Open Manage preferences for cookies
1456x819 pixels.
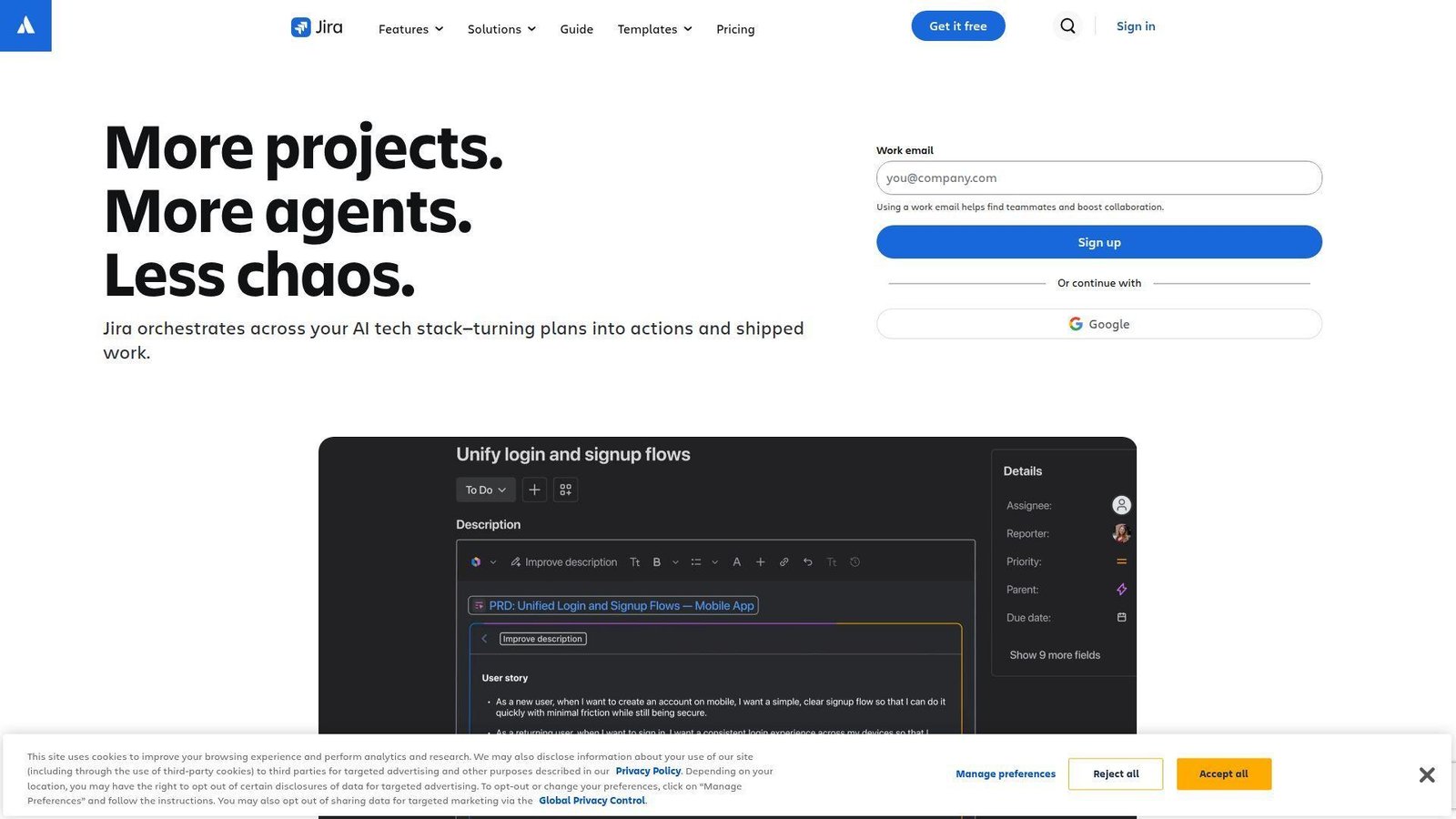pos(1006,774)
